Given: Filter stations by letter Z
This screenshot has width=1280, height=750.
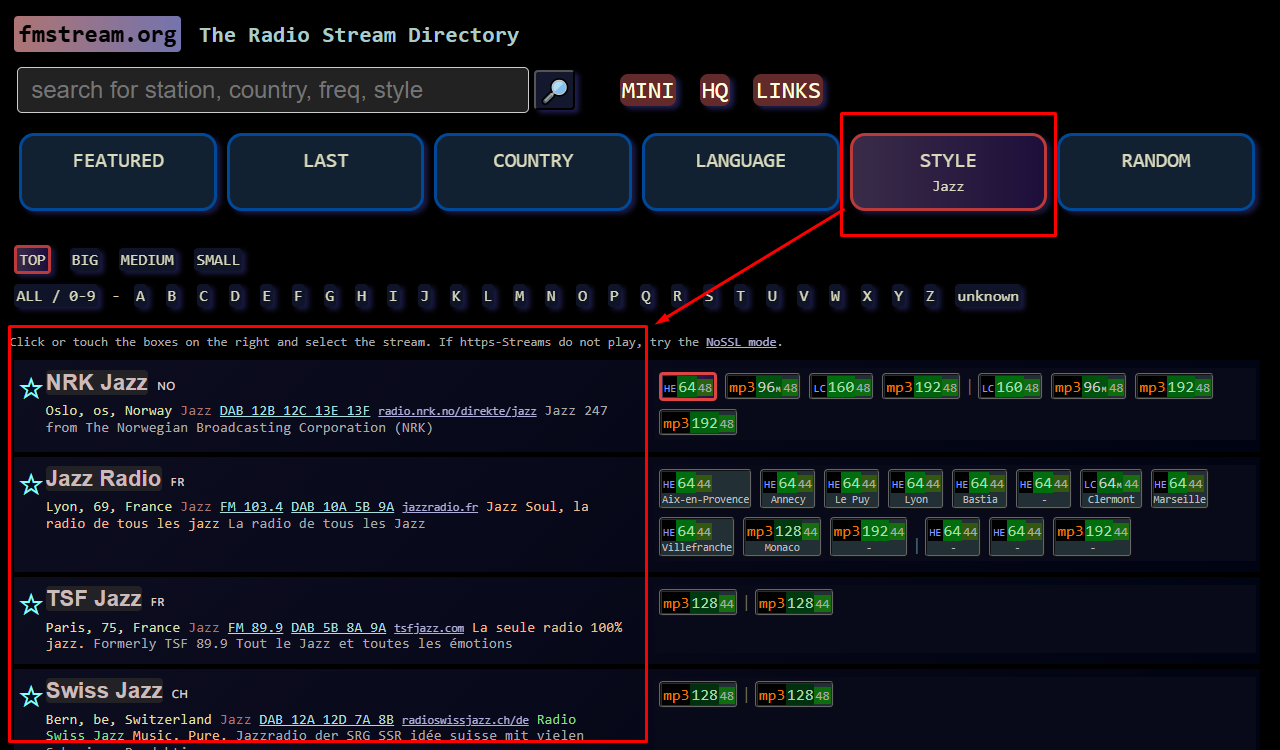Looking at the screenshot, I should point(930,296).
